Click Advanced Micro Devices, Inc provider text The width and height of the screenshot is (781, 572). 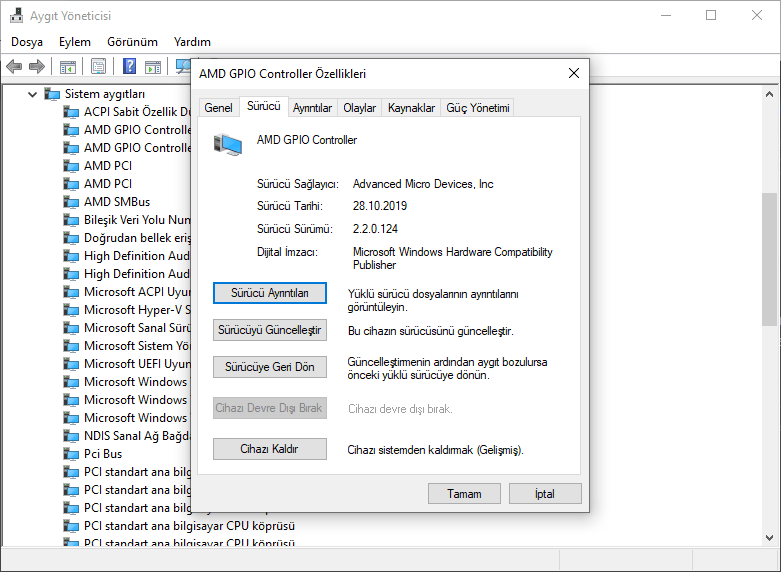tap(423, 184)
